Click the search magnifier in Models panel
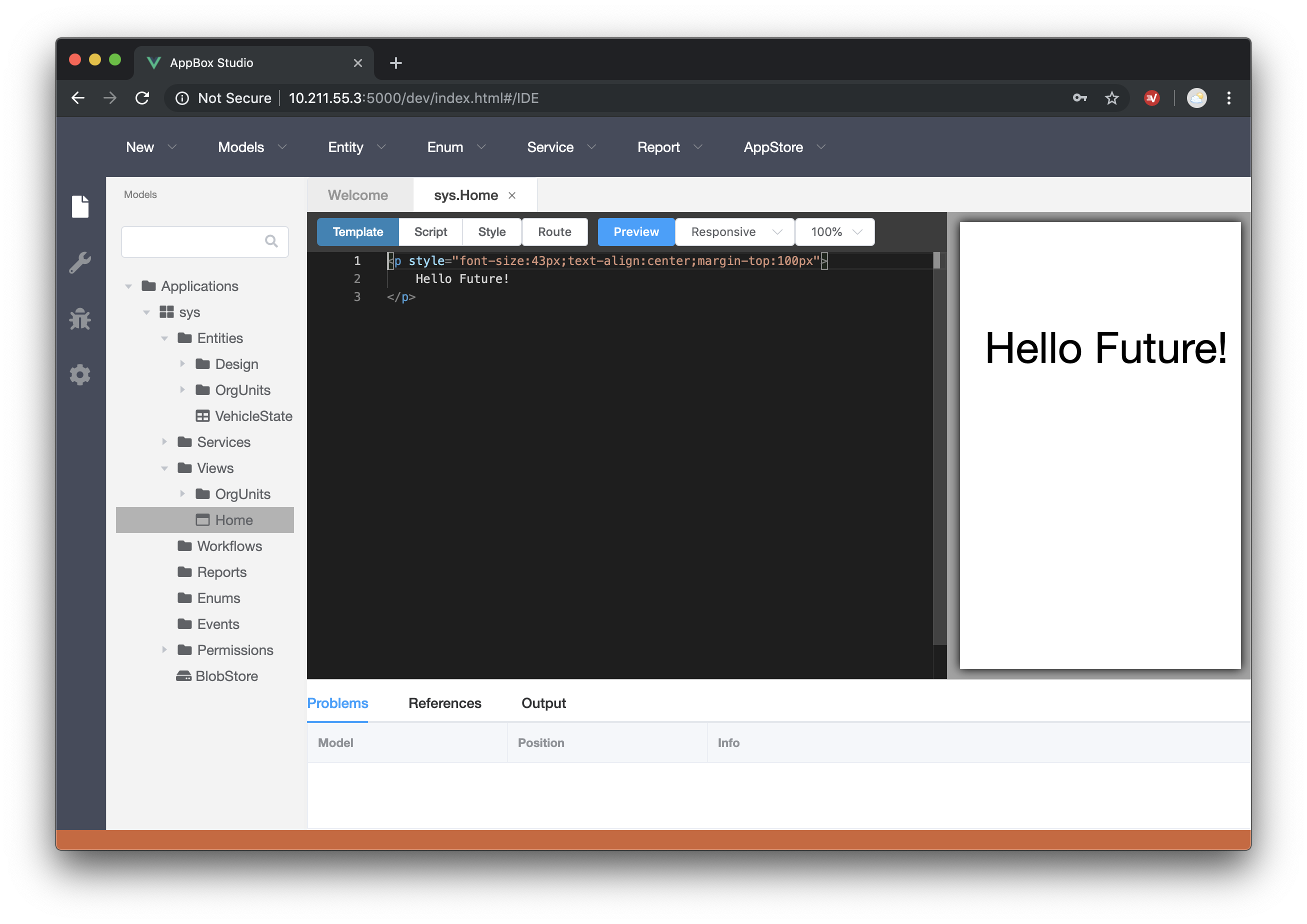 pos(271,241)
